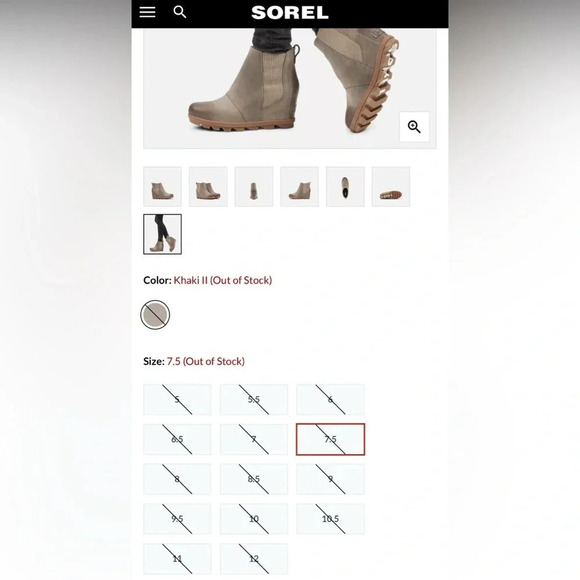This screenshot has height=580, width=580.
Task: Click the SOREL logo
Action: tap(290, 13)
